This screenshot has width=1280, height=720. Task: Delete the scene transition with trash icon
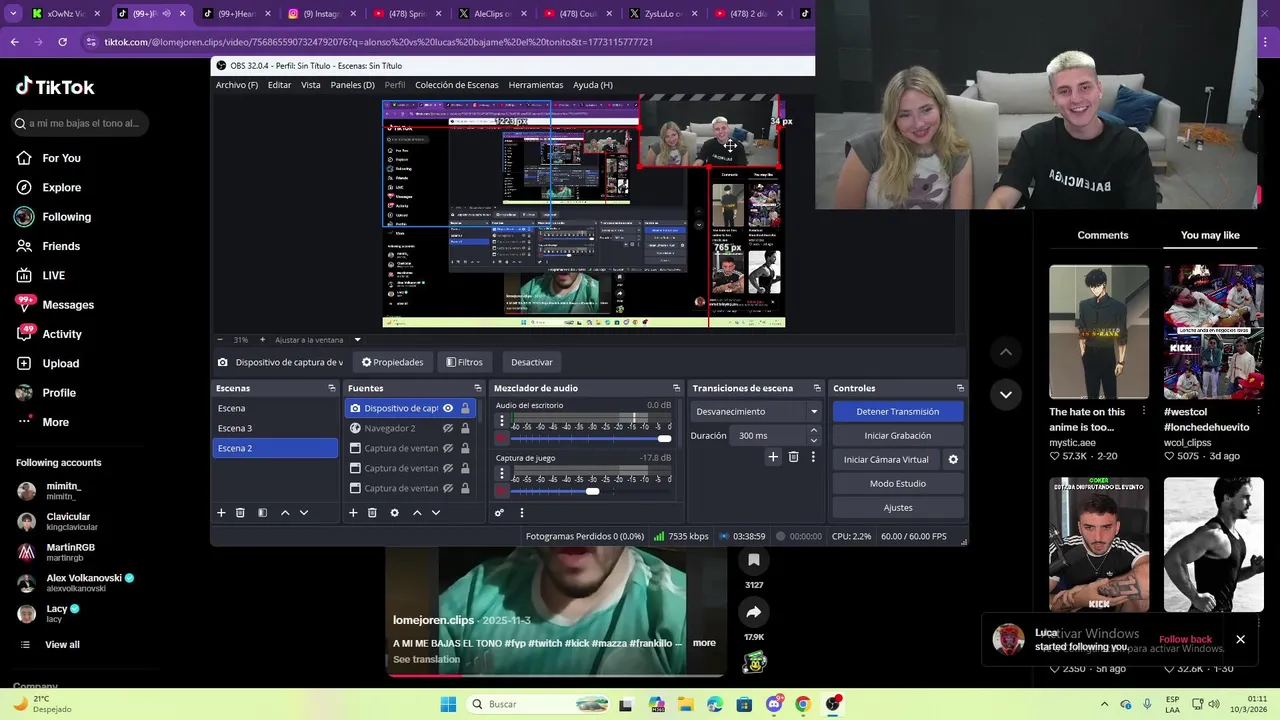click(x=793, y=457)
